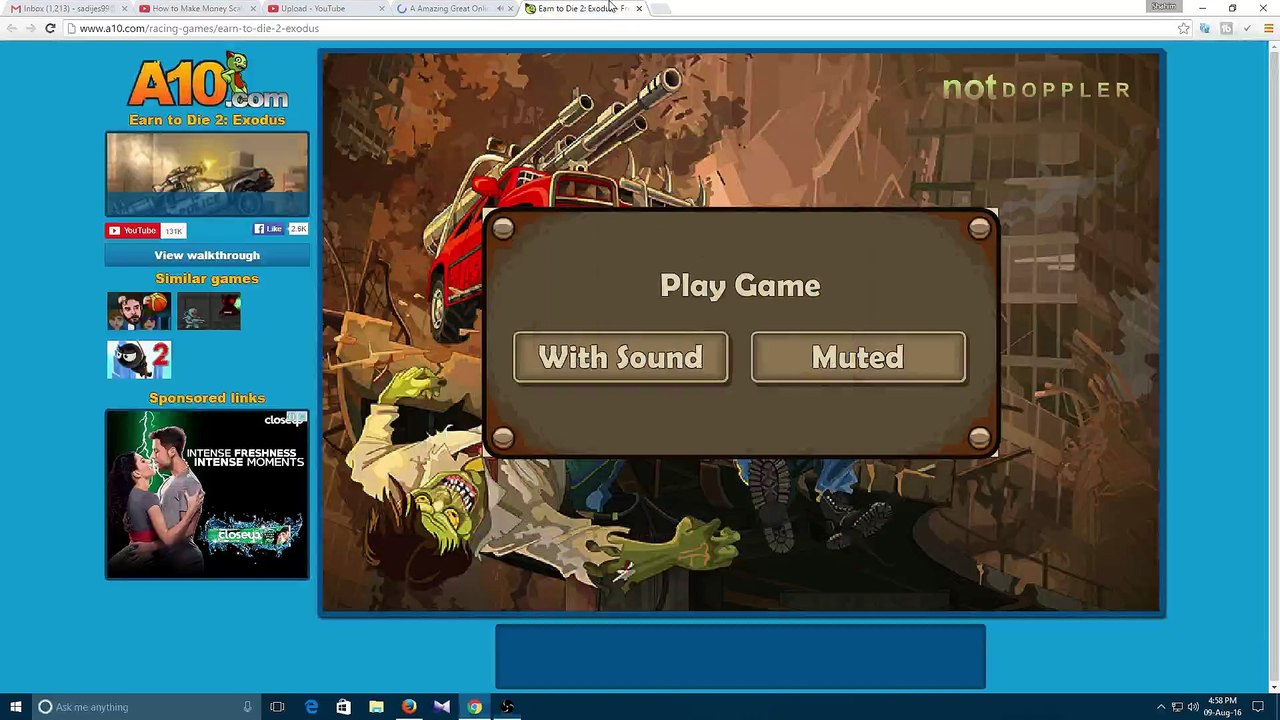The image size is (1280, 720).
Task: Open a new browser tab
Action: (662, 8)
